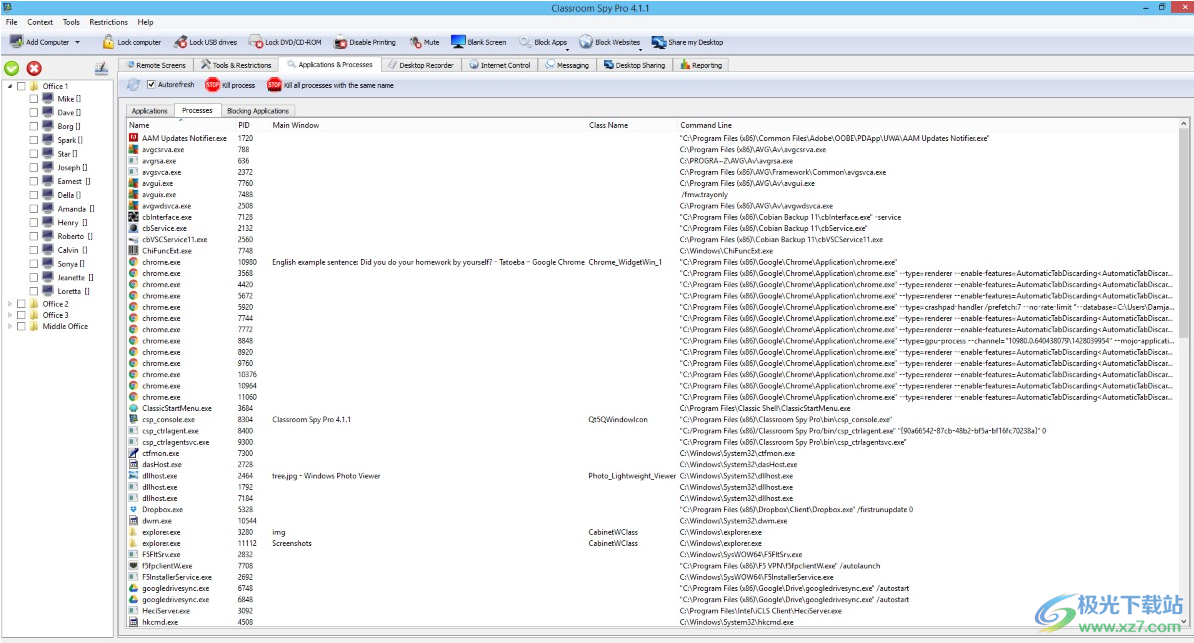This screenshot has width=1194, height=643.
Task: Open the Desktop Recorder tab
Action: [x=420, y=66]
